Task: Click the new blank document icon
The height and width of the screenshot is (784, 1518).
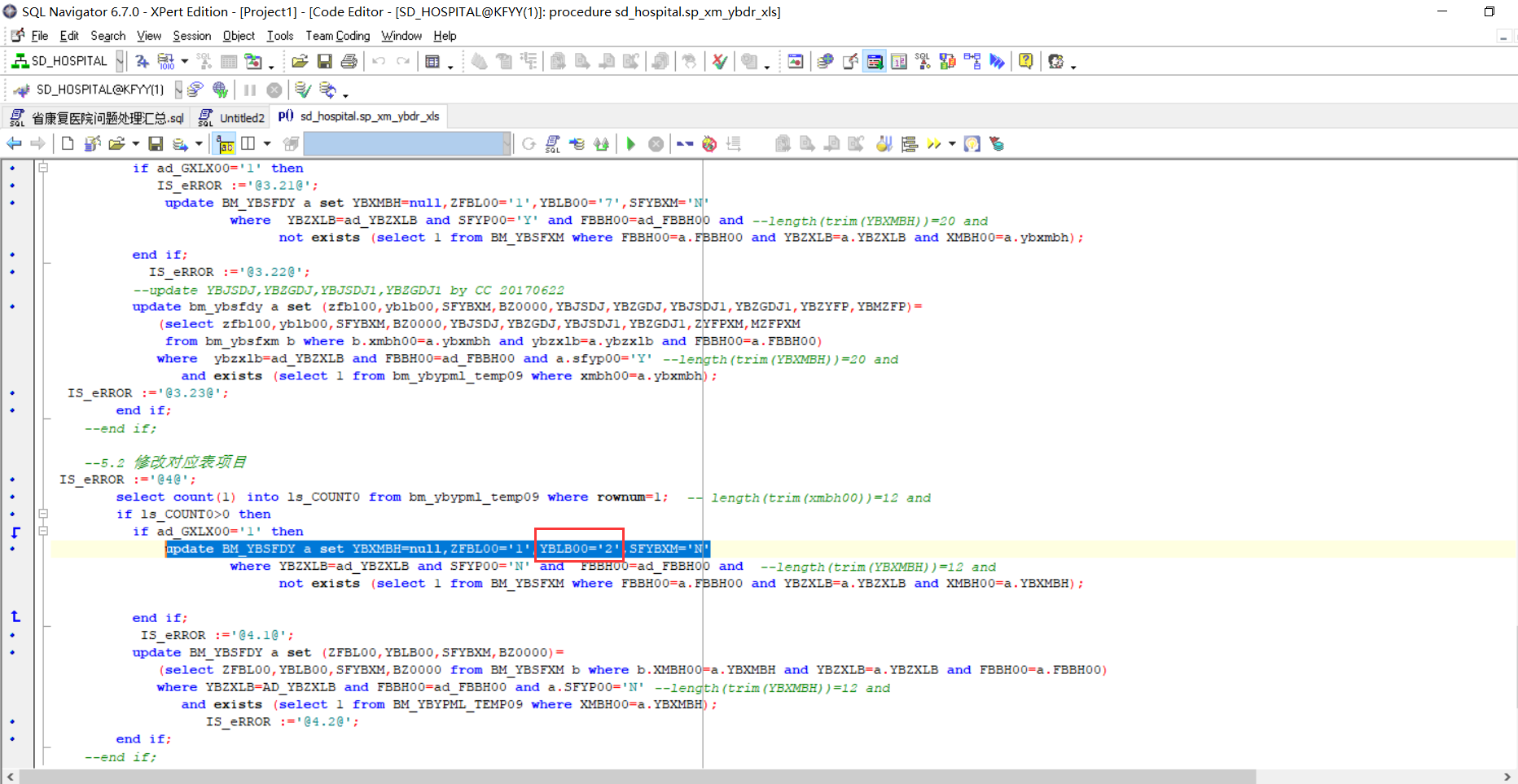Action: pos(68,144)
